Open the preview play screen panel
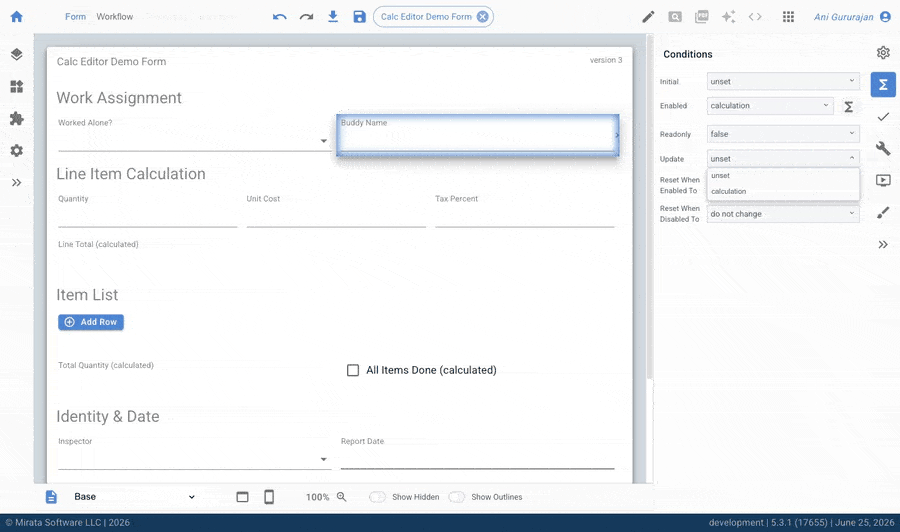900x532 pixels. (883, 181)
